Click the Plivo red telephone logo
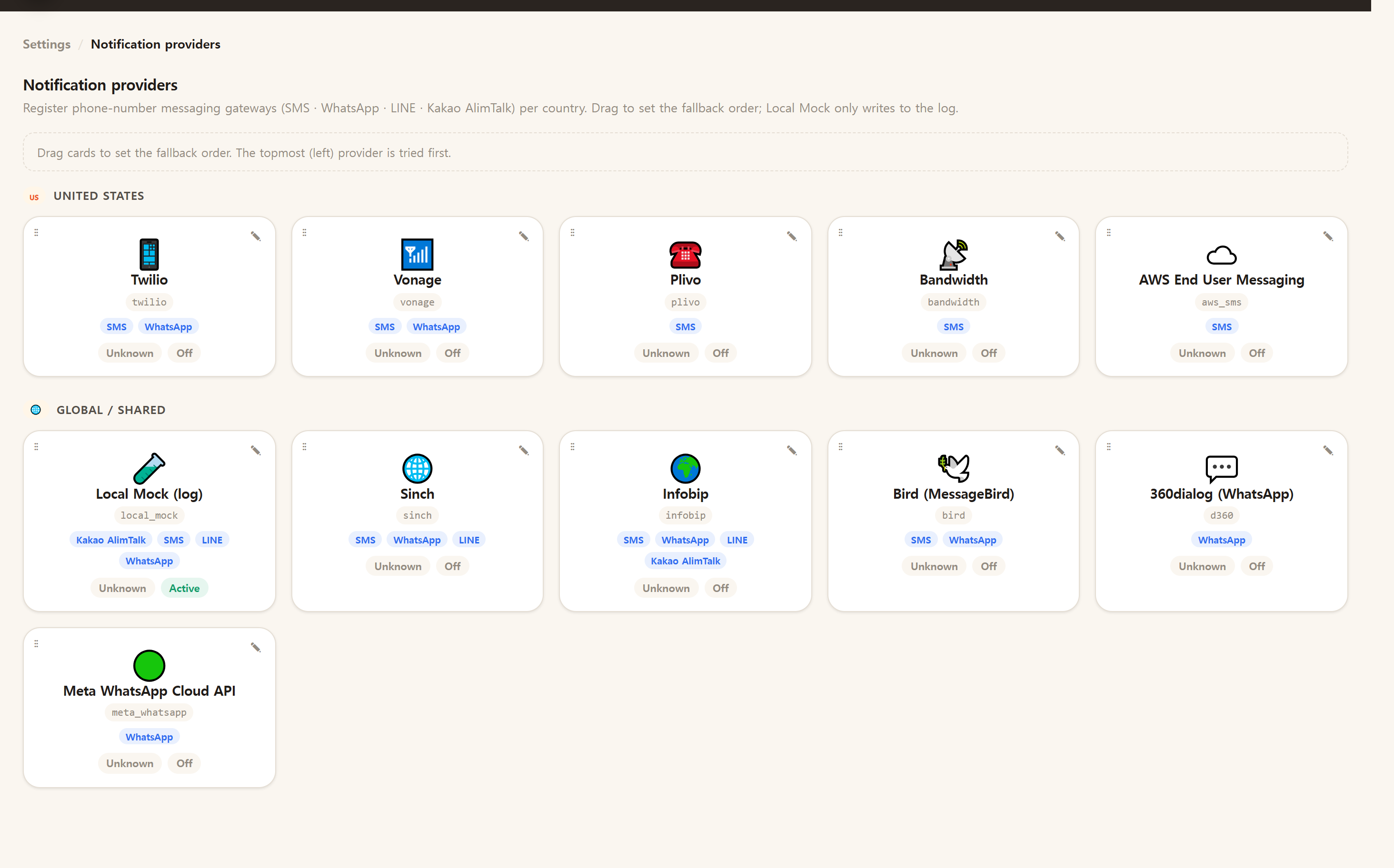The image size is (1394, 868). [x=685, y=255]
